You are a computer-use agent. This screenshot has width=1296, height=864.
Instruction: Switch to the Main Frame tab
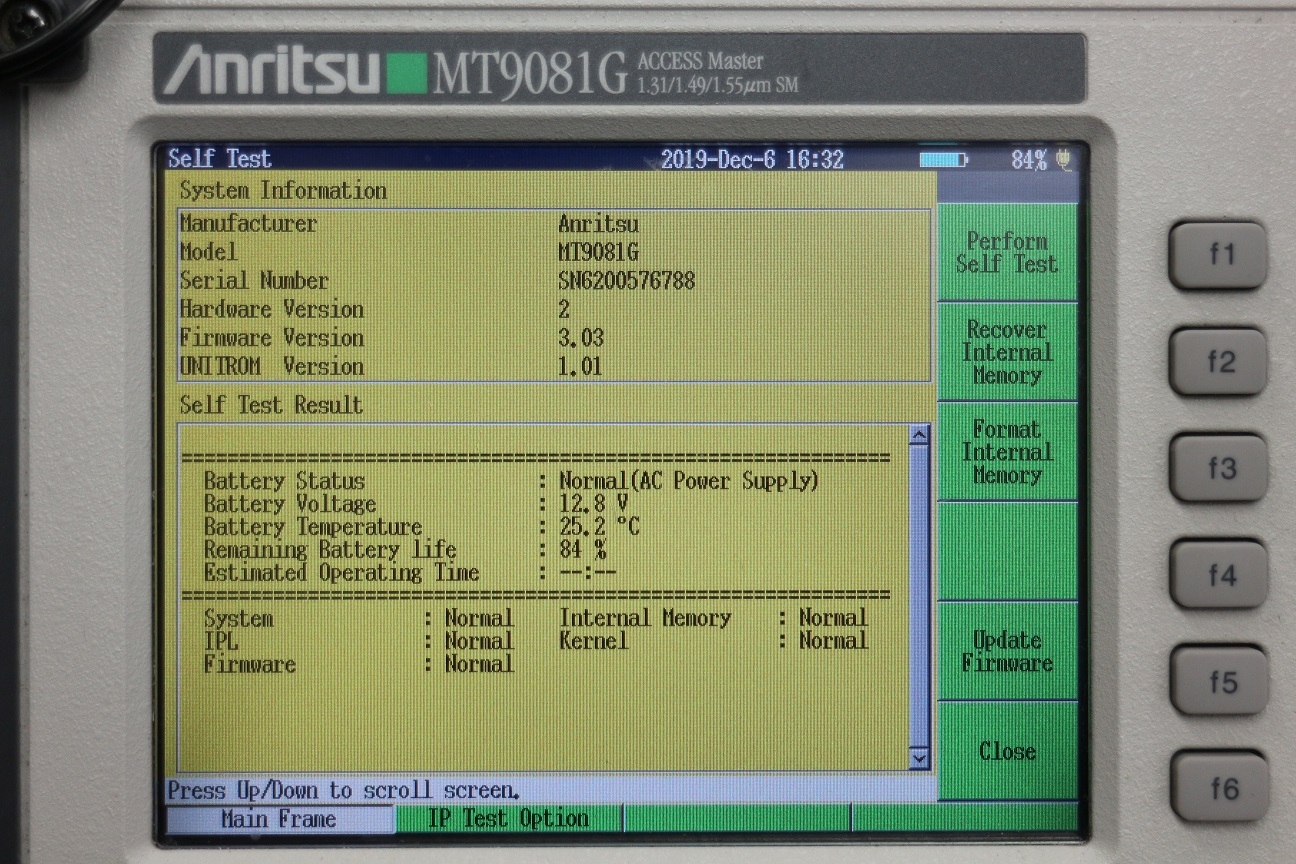279,819
